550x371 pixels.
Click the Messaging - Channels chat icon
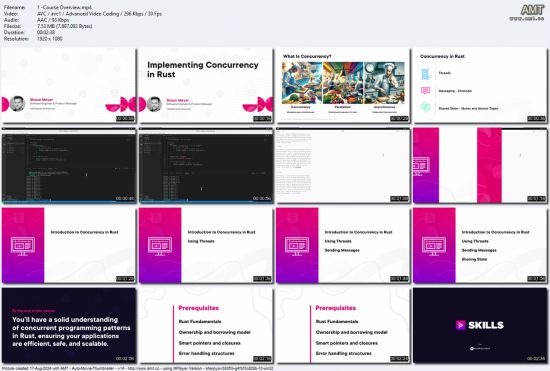(x=425, y=91)
